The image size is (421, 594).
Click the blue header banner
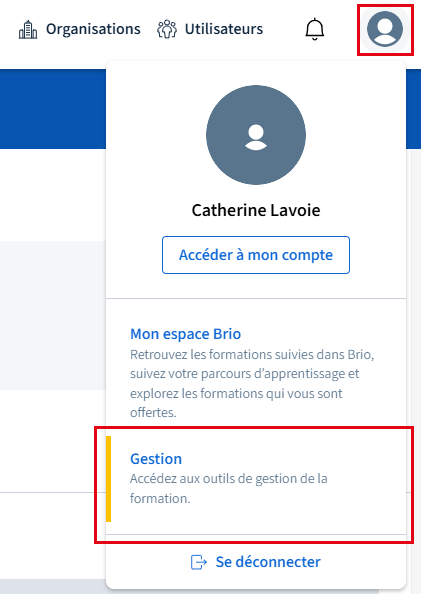[x=53, y=109]
